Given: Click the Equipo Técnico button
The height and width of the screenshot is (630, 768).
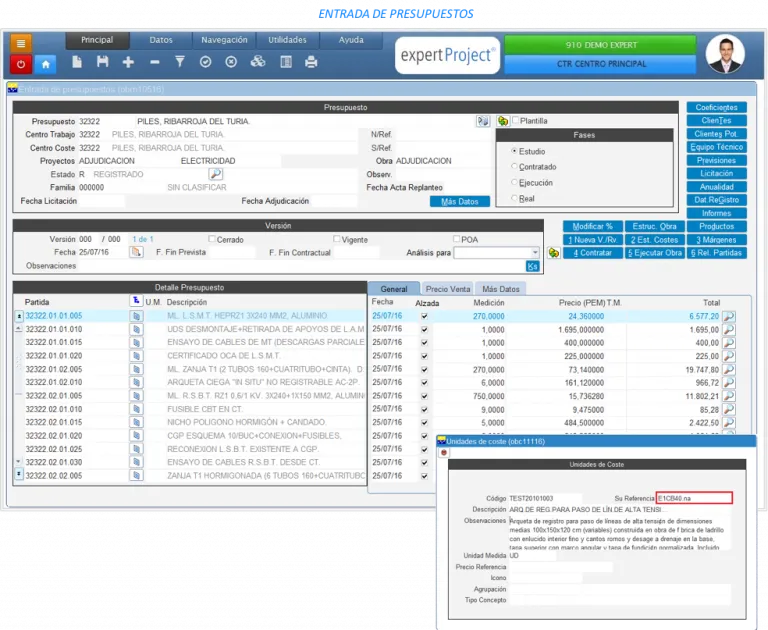Looking at the screenshot, I should tap(717, 147).
